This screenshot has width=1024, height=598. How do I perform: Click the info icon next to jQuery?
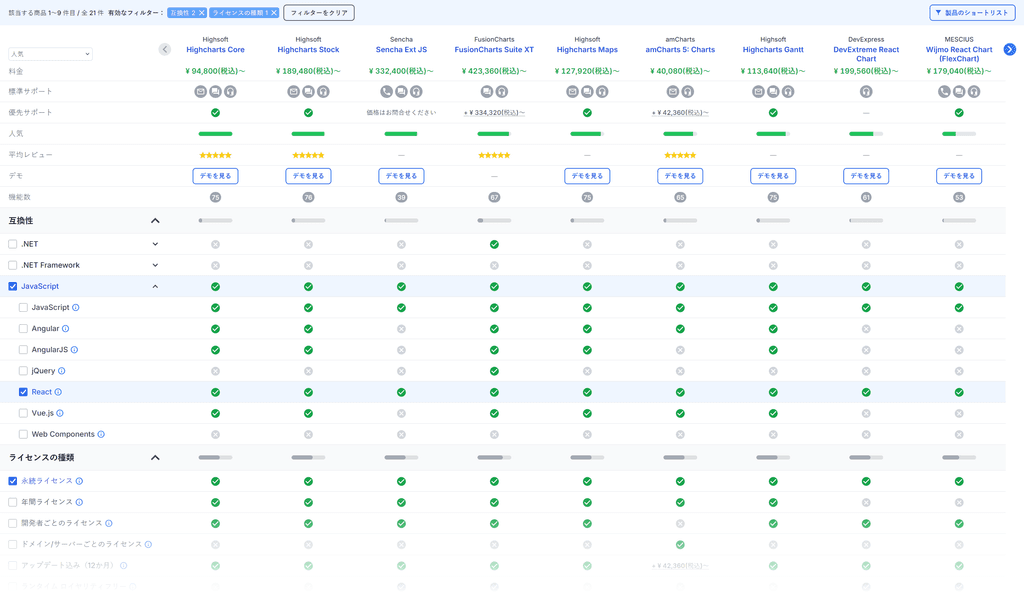[x=62, y=371]
